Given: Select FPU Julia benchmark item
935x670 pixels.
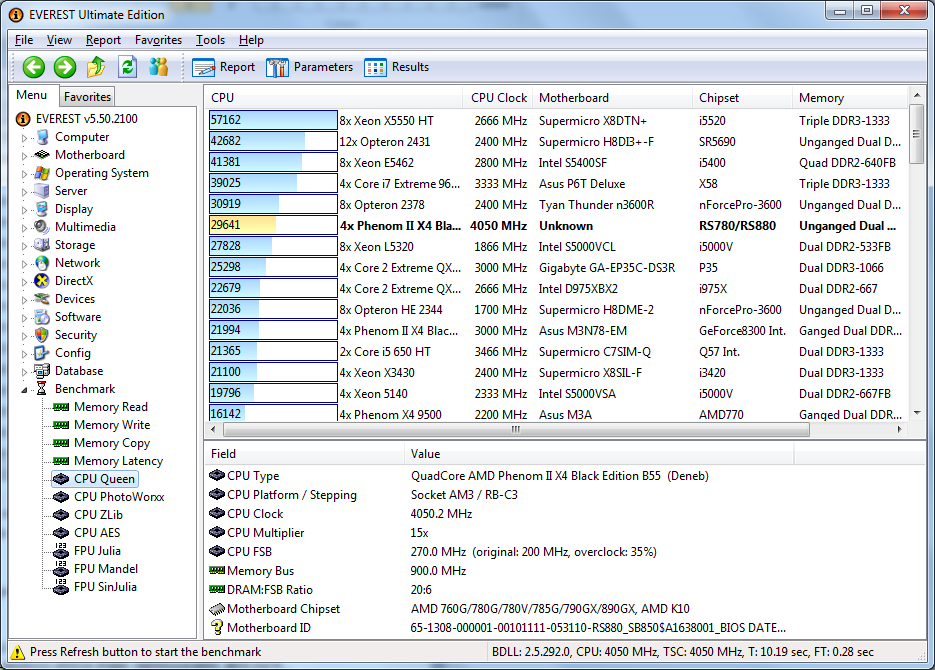Looking at the screenshot, I should click(96, 551).
